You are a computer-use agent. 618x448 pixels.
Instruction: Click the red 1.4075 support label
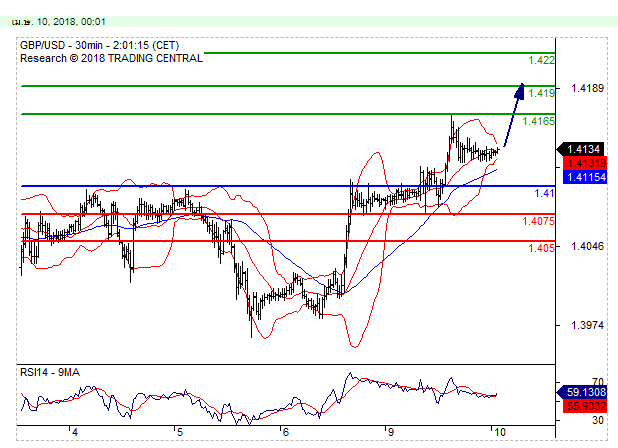click(x=538, y=221)
